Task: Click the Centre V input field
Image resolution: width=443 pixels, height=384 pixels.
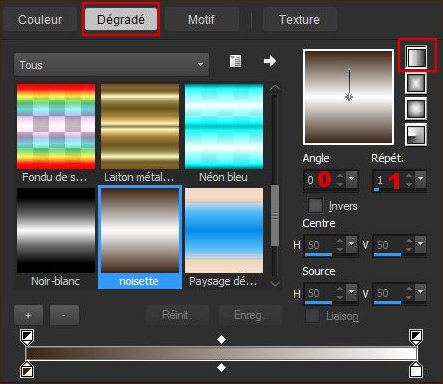Action: tap(389, 245)
